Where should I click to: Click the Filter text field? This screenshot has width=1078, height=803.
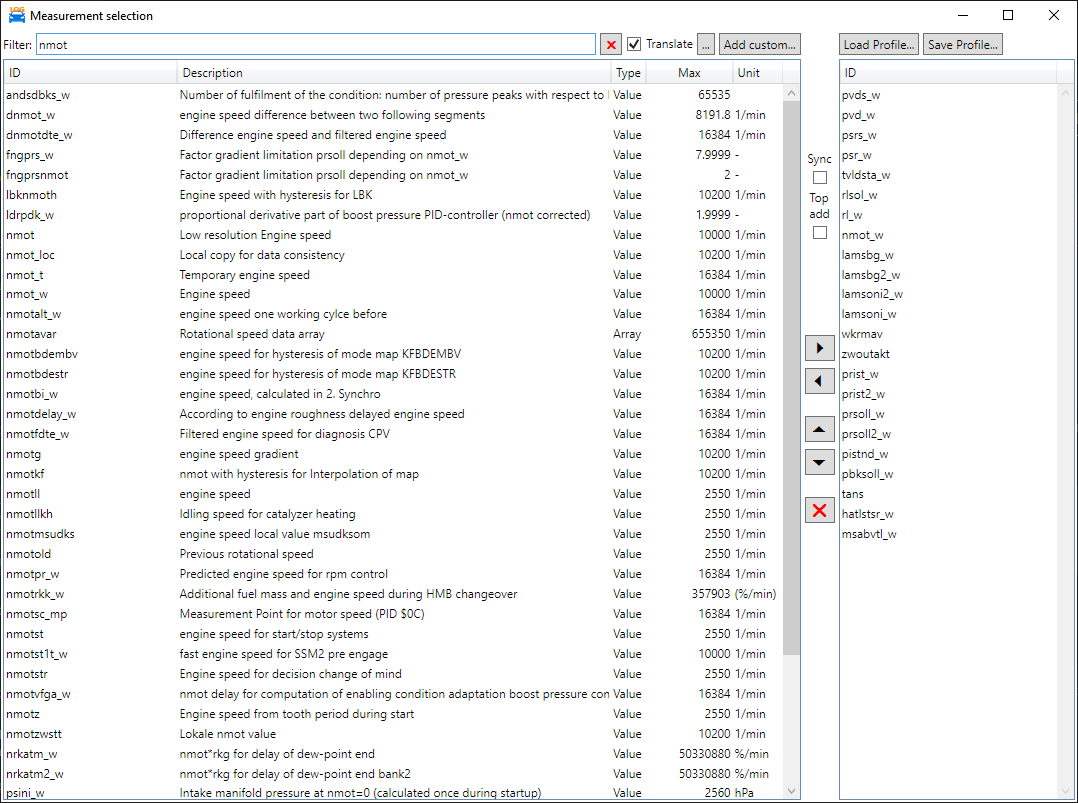pos(315,45)
